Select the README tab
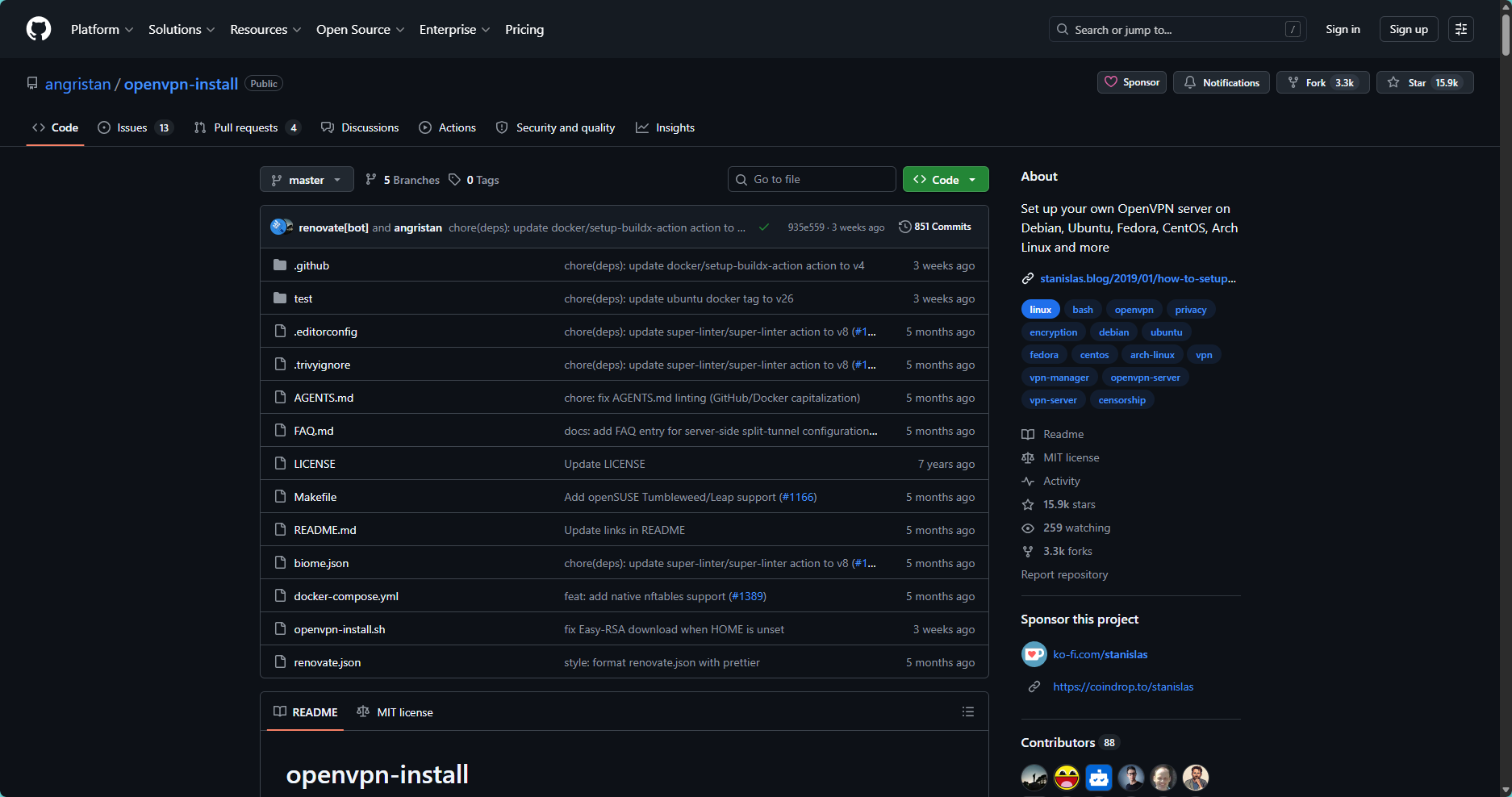Screen dimensions: 1512x797 pyautogui.click(x=305, y=711)
